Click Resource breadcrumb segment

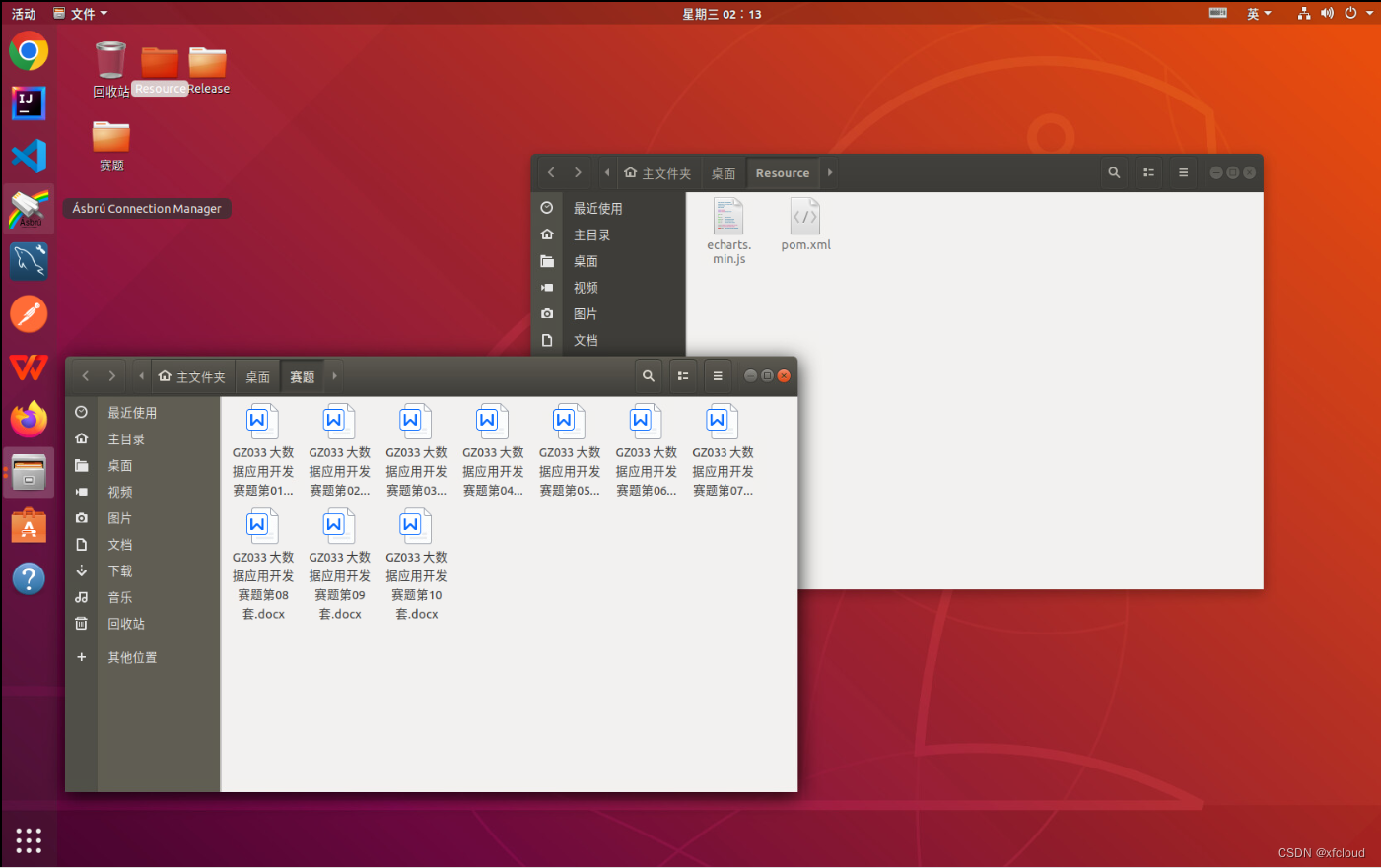click(x=783, y=173)
